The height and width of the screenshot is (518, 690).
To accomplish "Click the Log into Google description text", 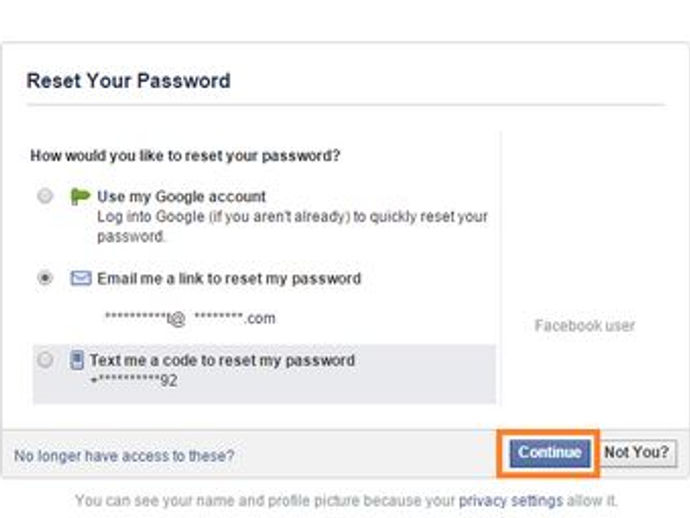I will pos(292,227).
